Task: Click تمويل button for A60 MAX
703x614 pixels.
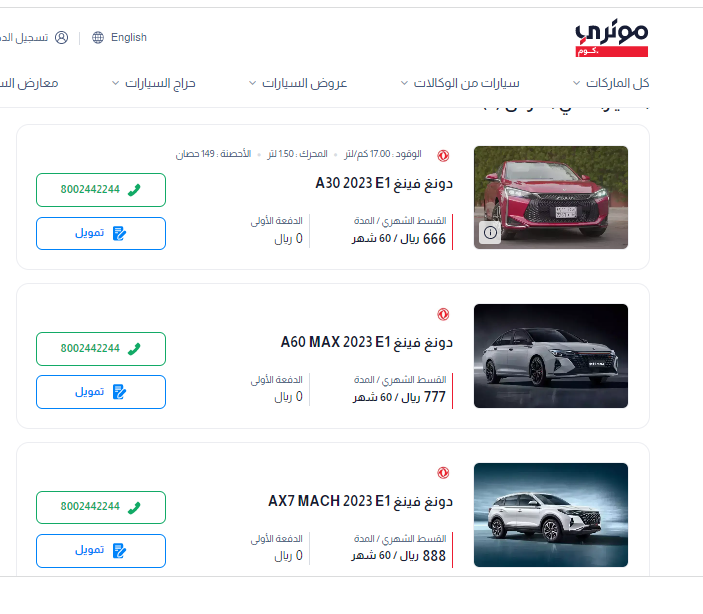Action: (x=101, y=392)
